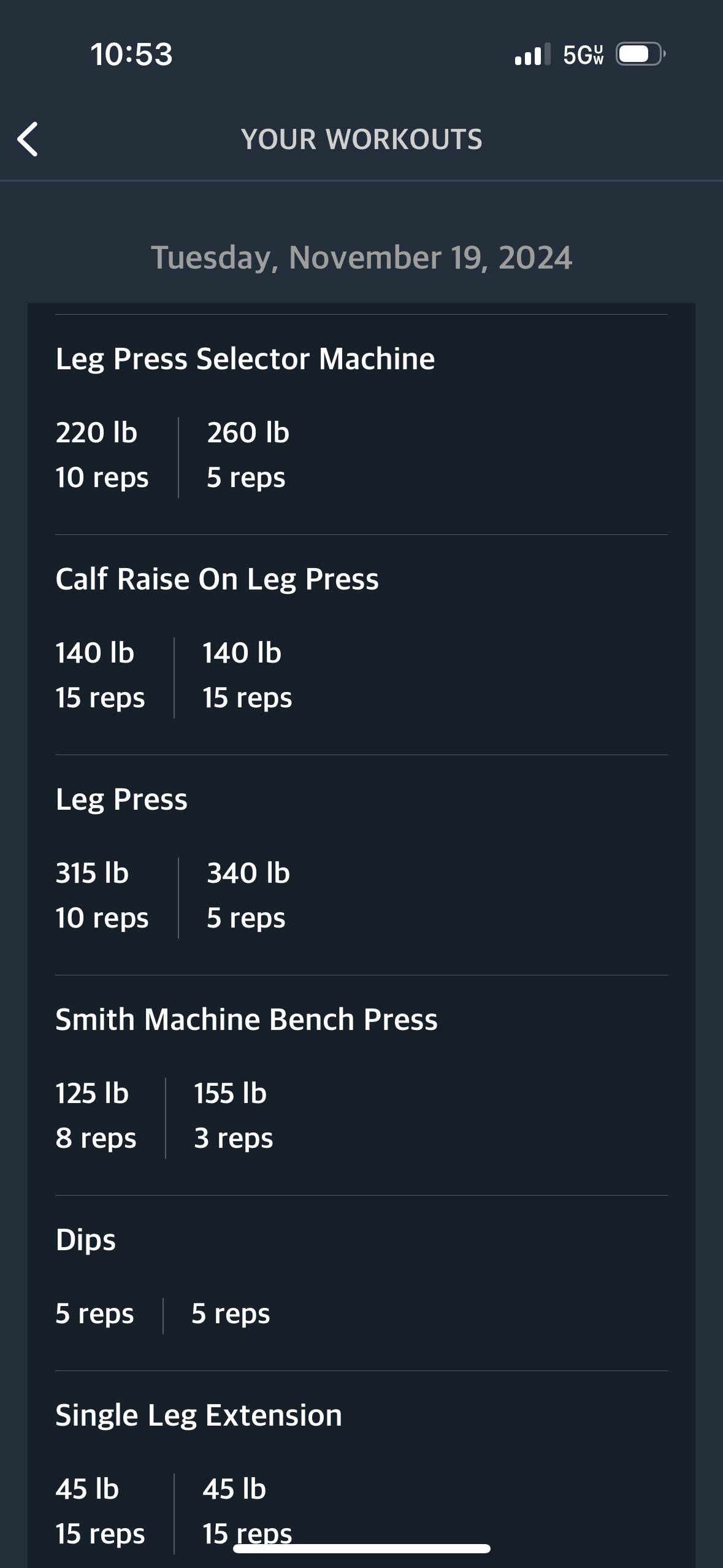Tap the 10:53 clock in status bar

tap(131, 55)
